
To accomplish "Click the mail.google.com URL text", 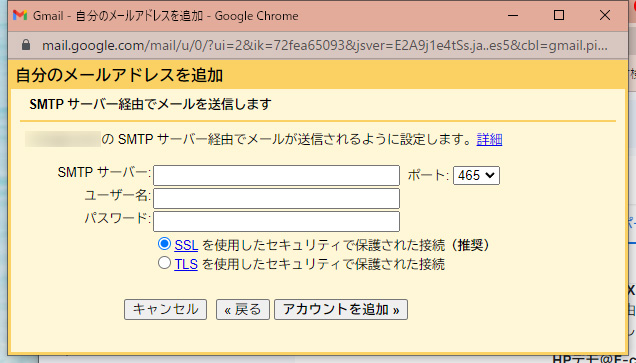I will click(x=324, y=45).
